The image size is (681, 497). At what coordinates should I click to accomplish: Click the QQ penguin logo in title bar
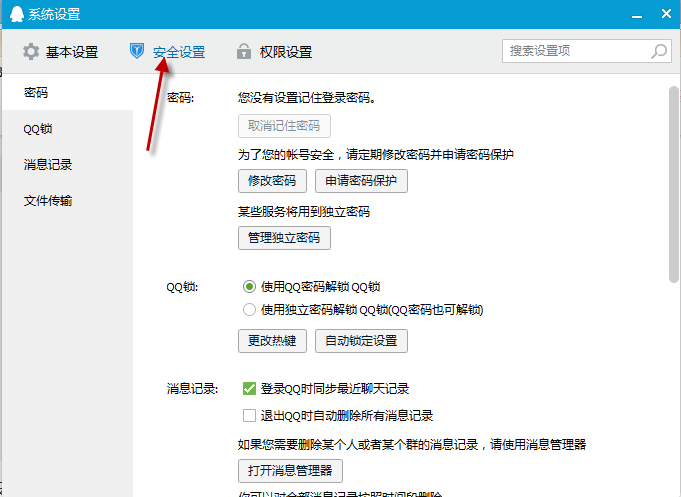tap(17, 14)
